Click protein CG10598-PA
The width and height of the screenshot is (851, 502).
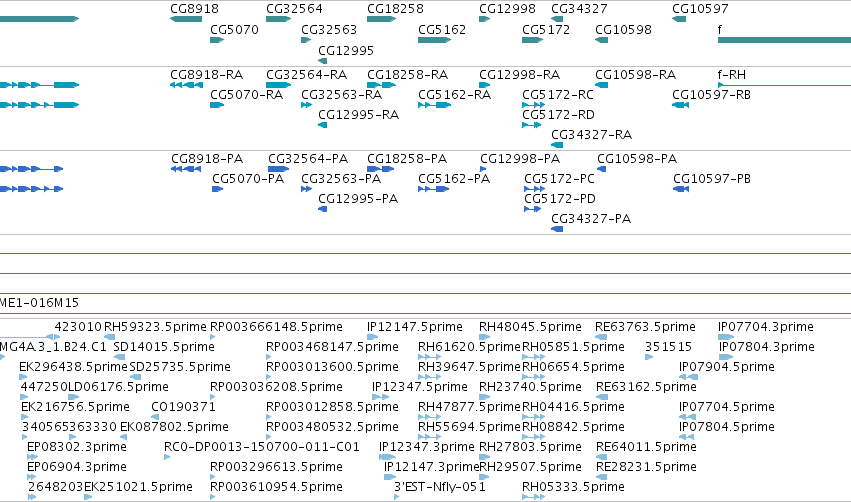click(637, 159)
